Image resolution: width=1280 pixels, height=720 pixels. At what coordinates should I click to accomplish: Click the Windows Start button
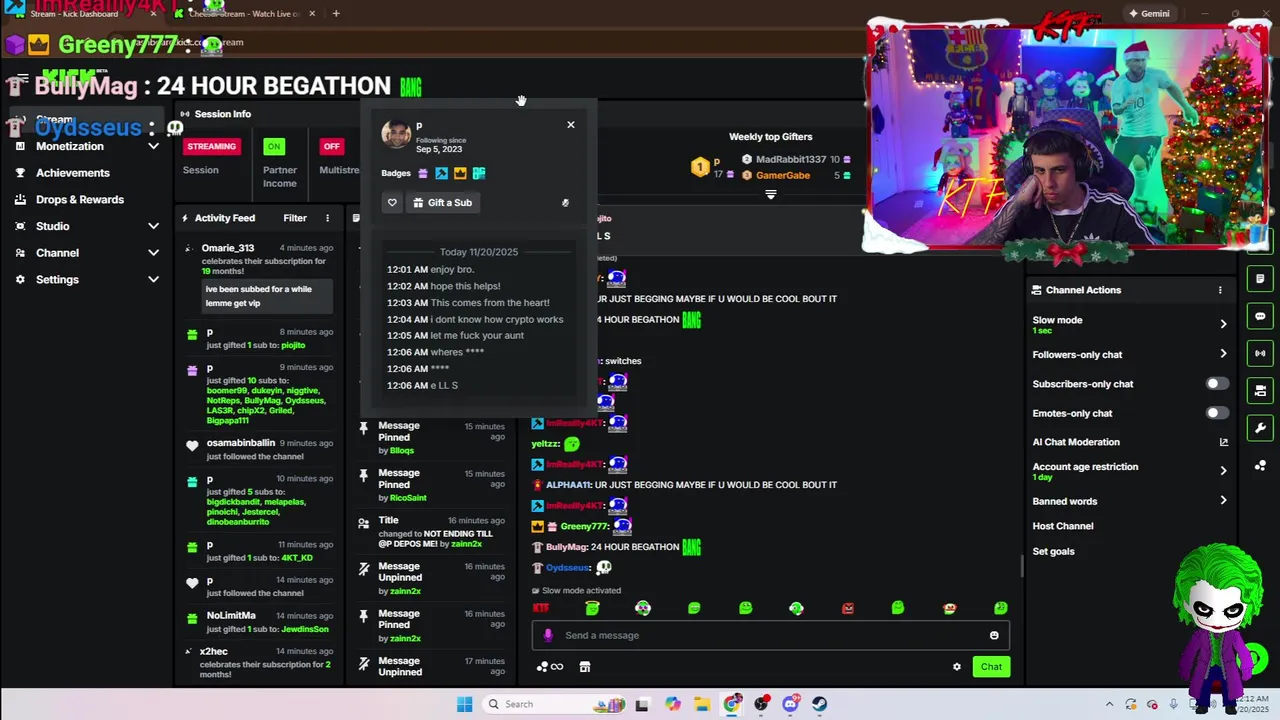pyautogui.click(x=464, y=704)
